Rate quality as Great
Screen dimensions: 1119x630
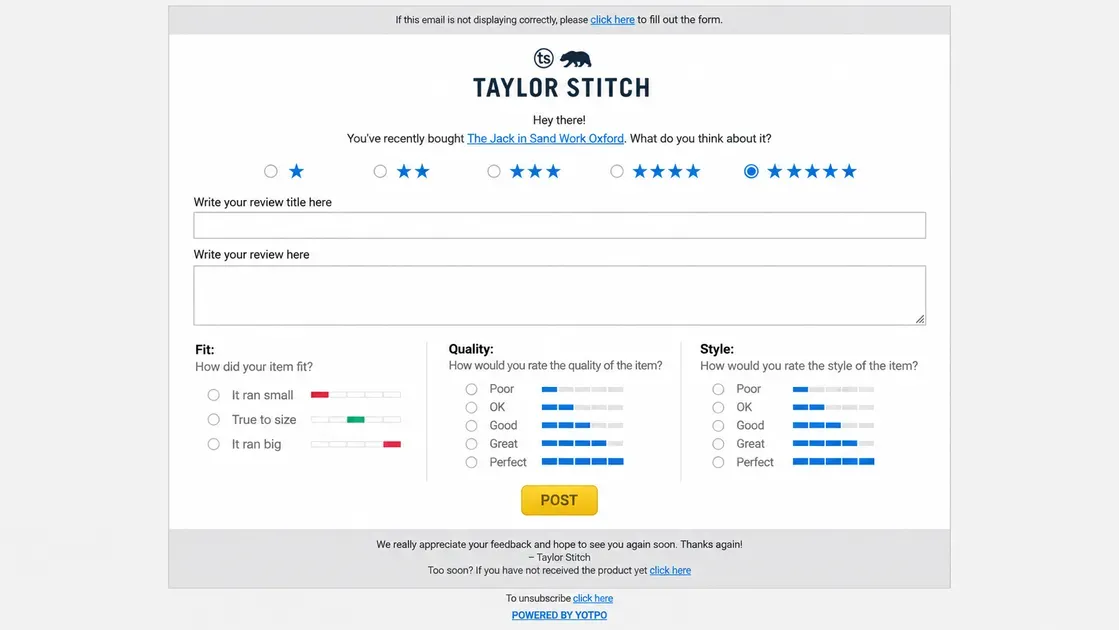471,444
